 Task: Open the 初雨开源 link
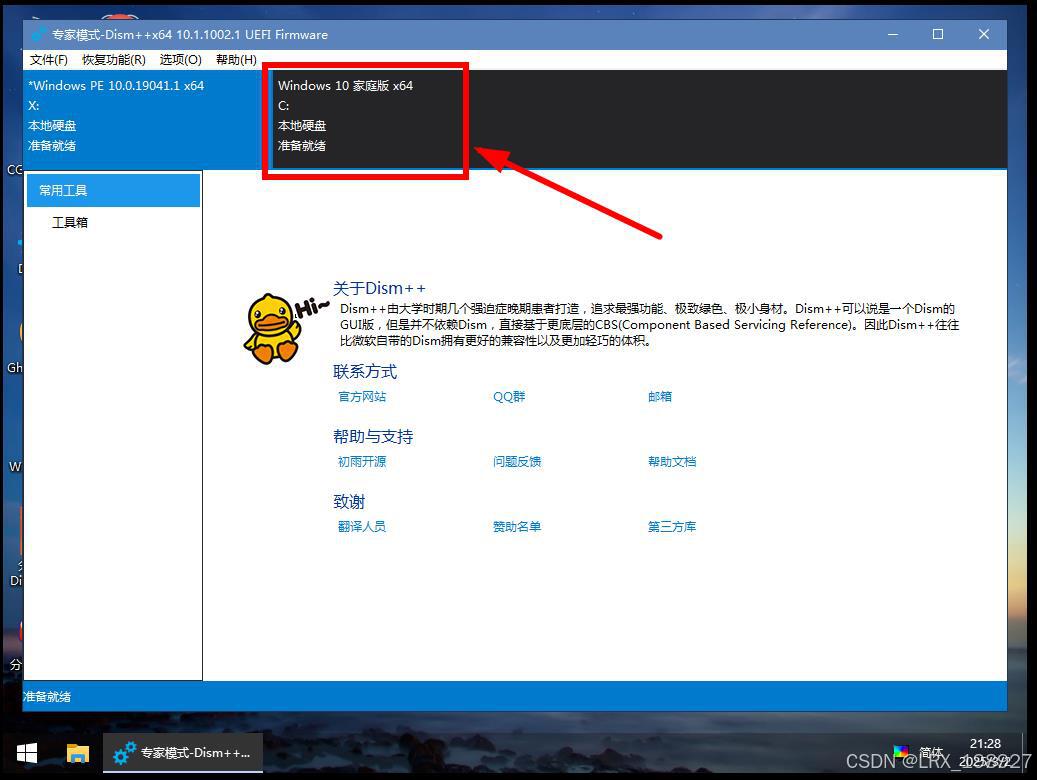pyautogui.click(x=362, y=461)
